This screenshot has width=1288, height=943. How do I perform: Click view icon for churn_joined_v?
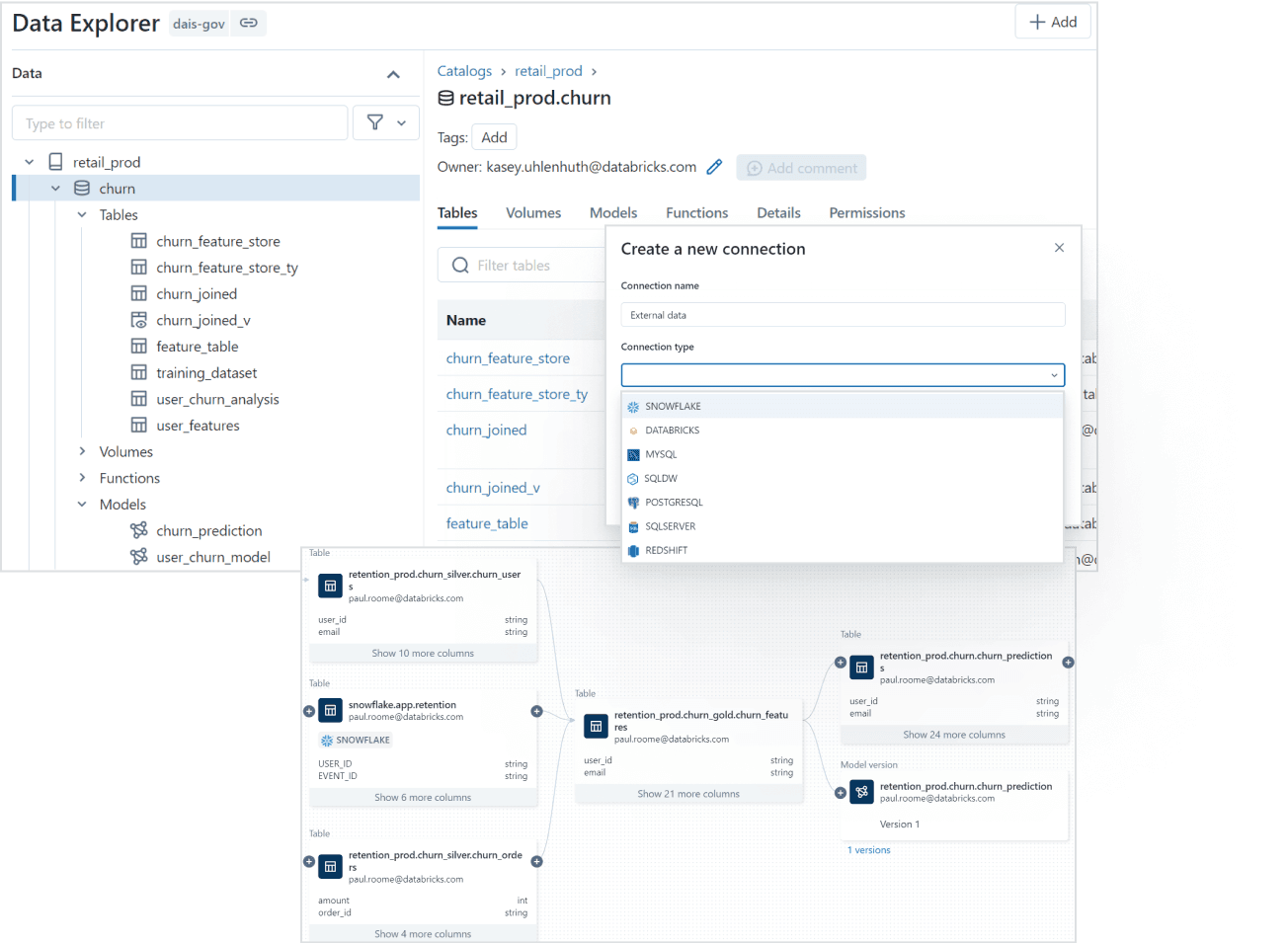tap(139, 320)
